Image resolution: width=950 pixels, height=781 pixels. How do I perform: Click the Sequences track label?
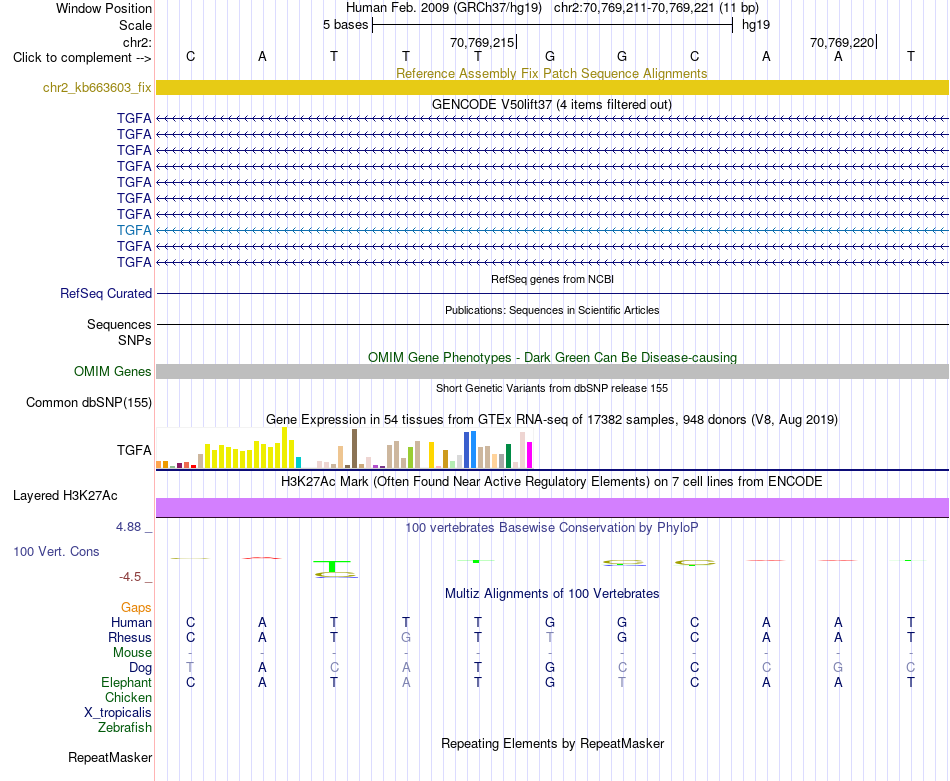click(119, 325)
